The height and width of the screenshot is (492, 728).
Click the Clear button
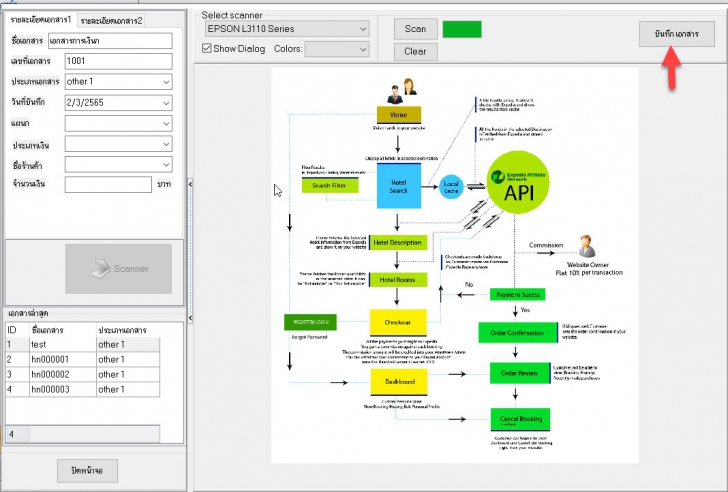coord(416,52)
